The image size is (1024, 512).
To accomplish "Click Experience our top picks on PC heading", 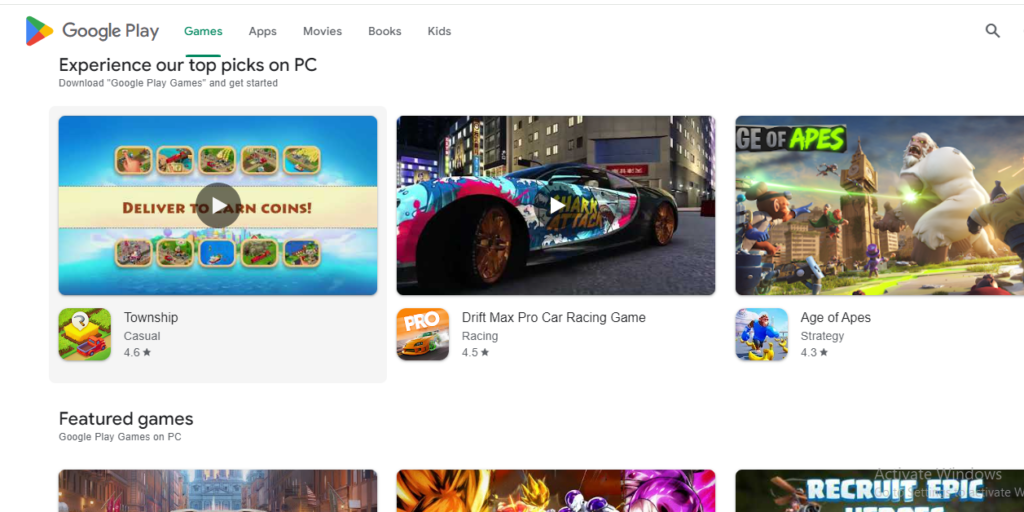I will click(x=187, y=65).
